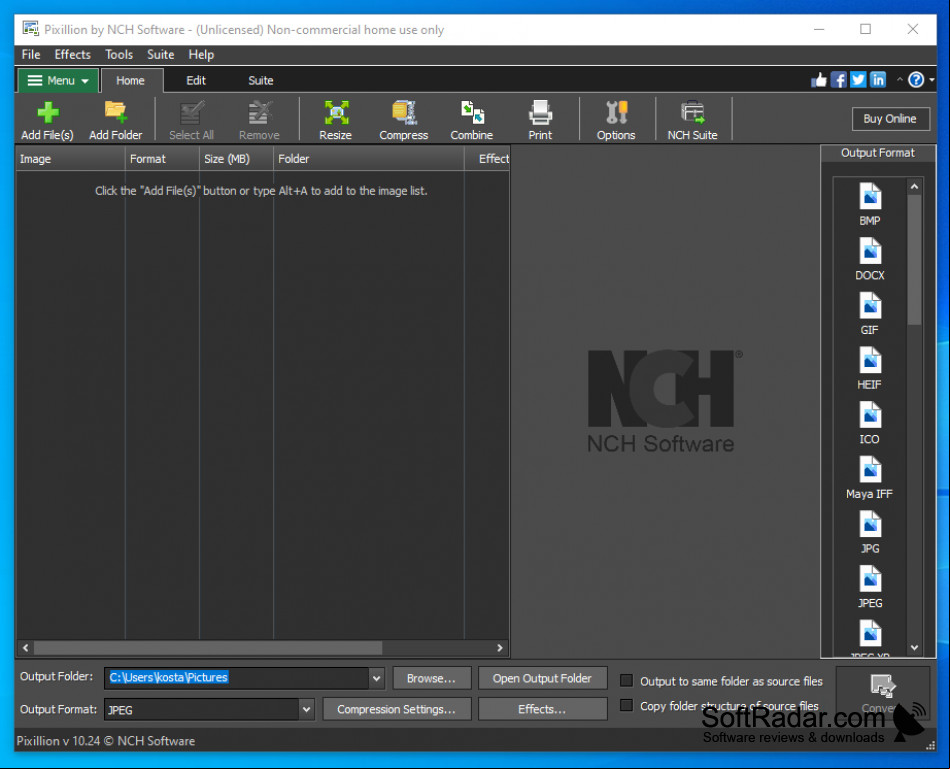Choose JPEG output format icon
Screen dimensions: 950x769
(870, 579)
